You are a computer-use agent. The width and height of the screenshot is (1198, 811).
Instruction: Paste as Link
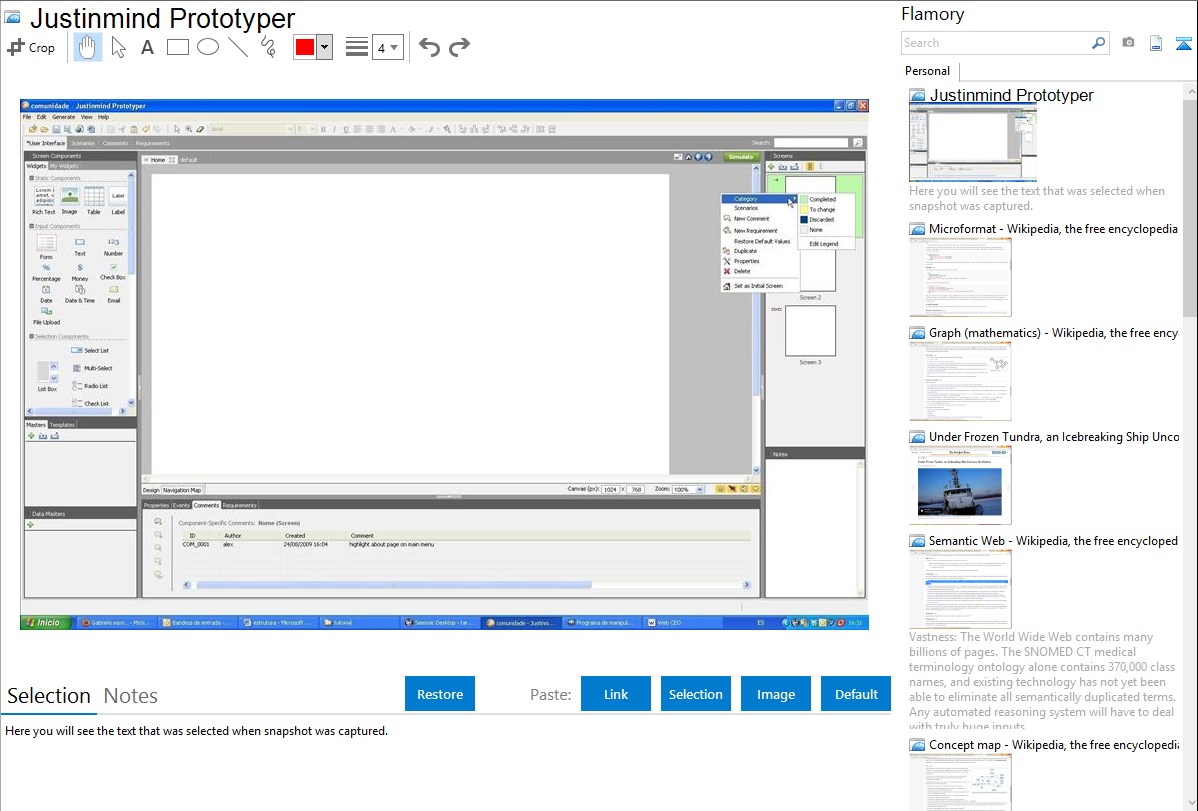pyautogui.click(x=616, y=694)
